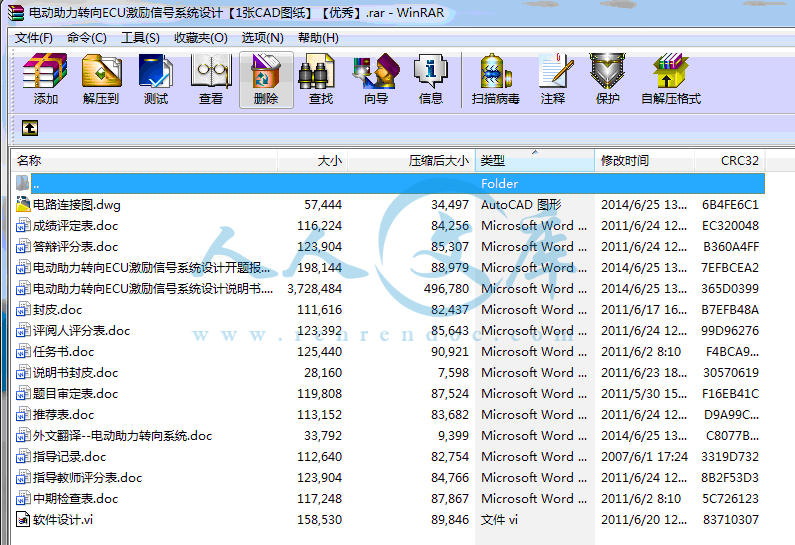Click the parent folder icon in the '..' row

click(x=22, y=183)
